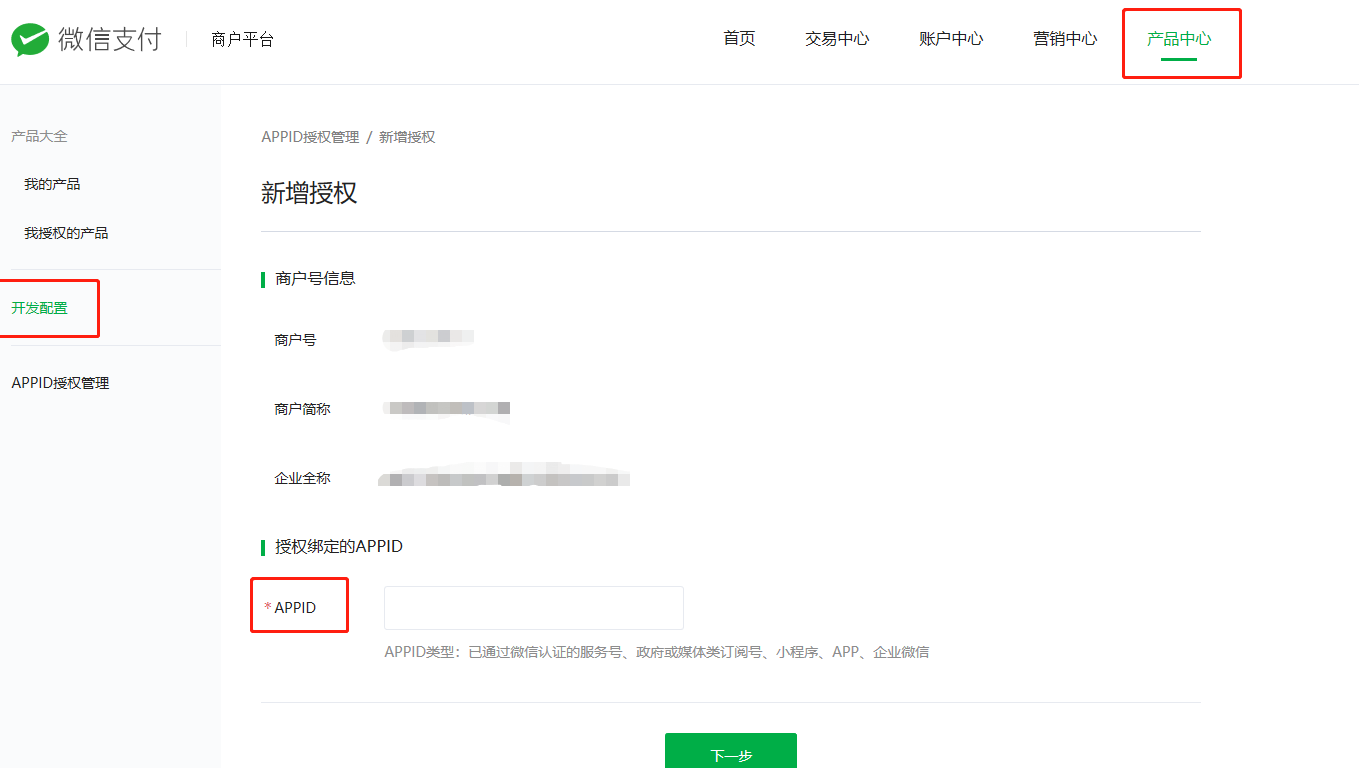
Task: Click the 商户号信息 section heading
Action: tap(315, 278)
